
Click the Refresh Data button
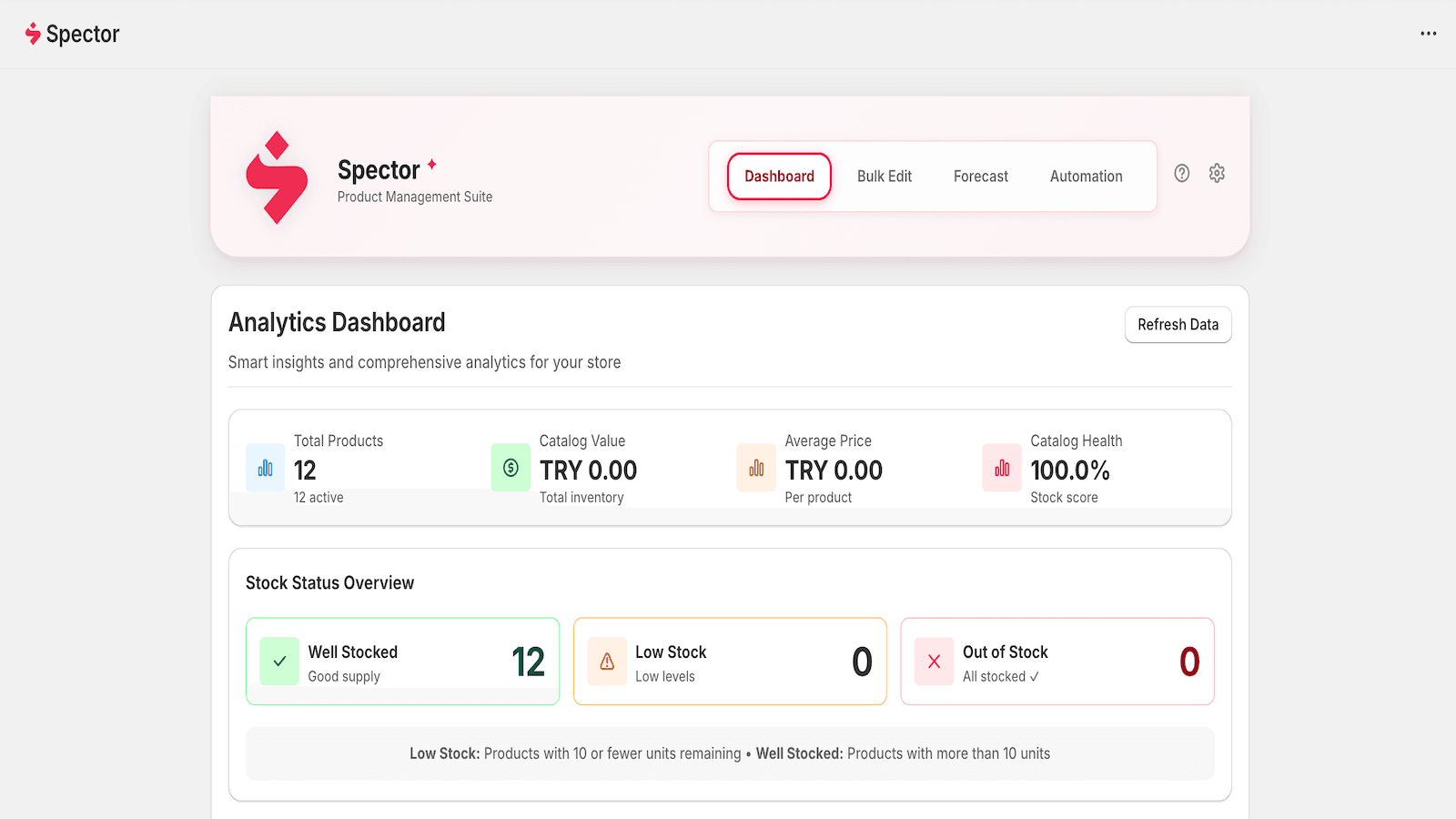click(x=1178, y=325)
